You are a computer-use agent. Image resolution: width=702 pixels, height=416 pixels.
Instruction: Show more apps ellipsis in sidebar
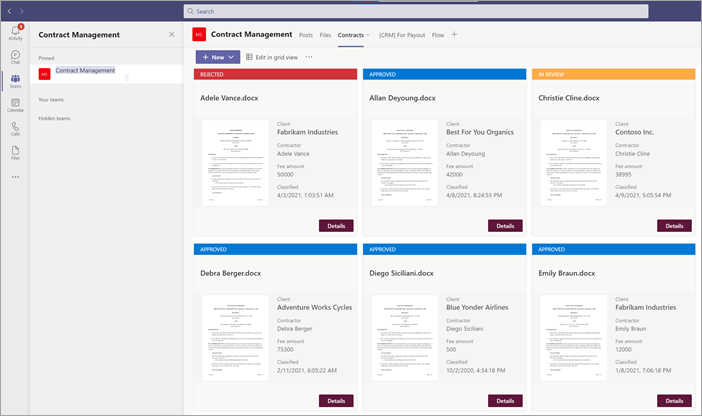15,177
